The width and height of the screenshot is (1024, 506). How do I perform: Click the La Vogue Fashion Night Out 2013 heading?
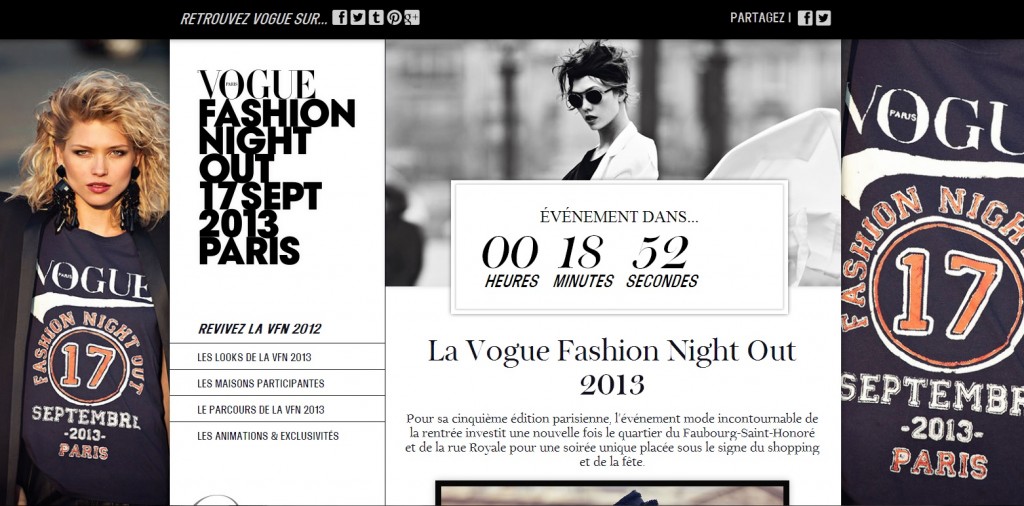(613, 367)
